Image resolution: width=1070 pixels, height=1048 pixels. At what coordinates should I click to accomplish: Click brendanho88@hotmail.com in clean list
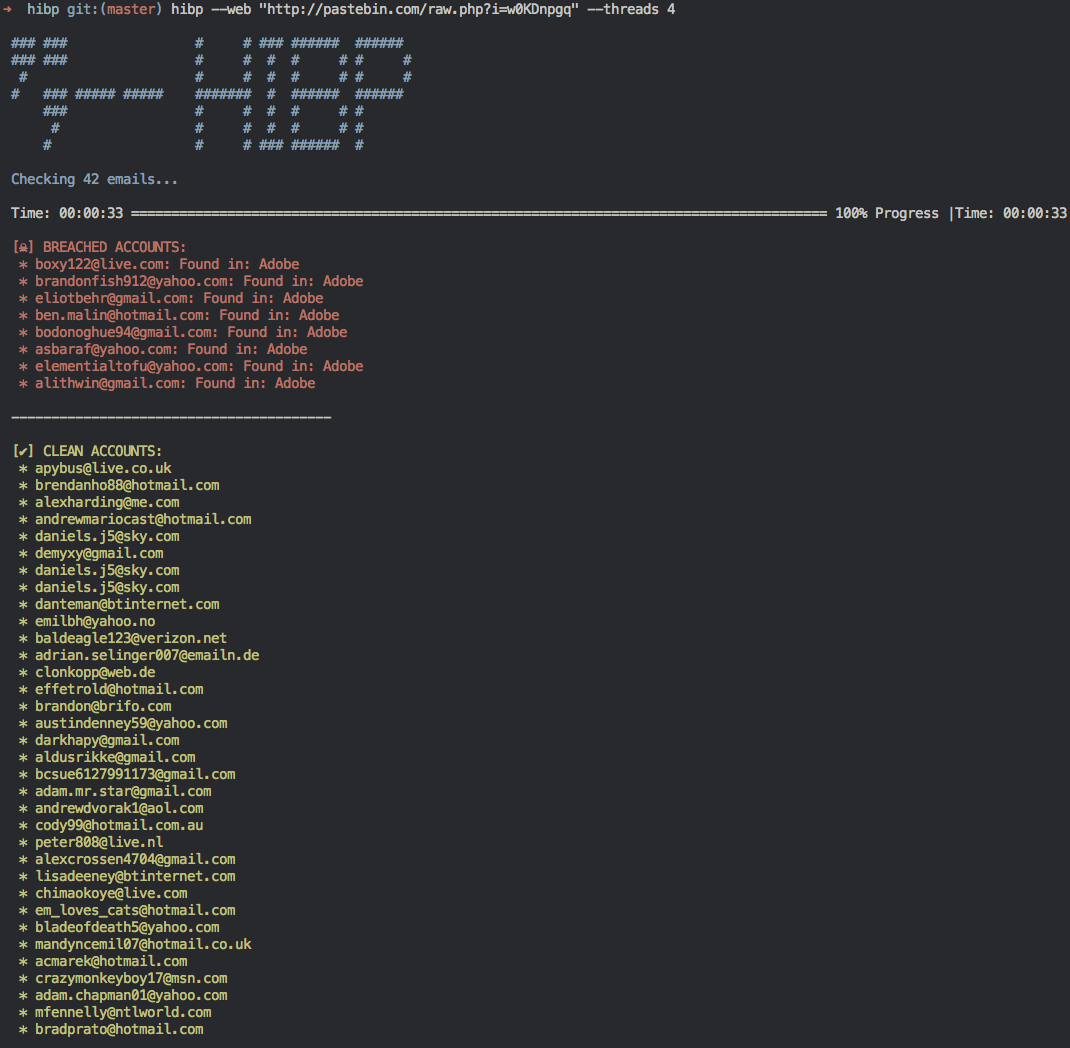click(x=127, y=486)
